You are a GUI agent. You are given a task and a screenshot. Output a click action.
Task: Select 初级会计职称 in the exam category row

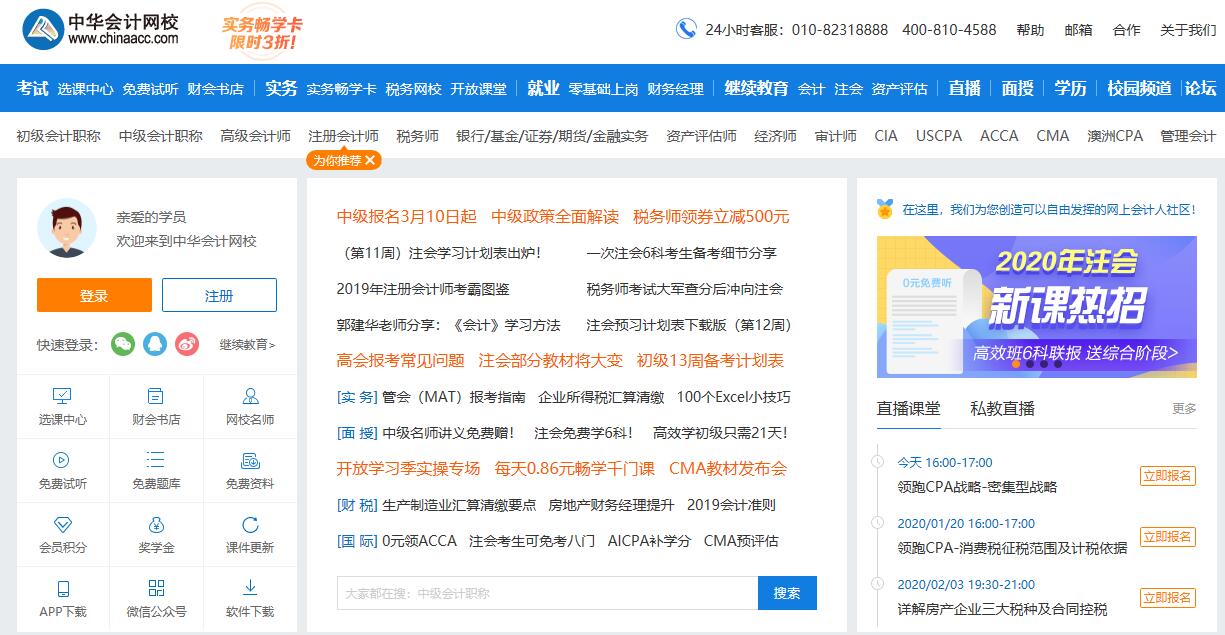(58, 136)
